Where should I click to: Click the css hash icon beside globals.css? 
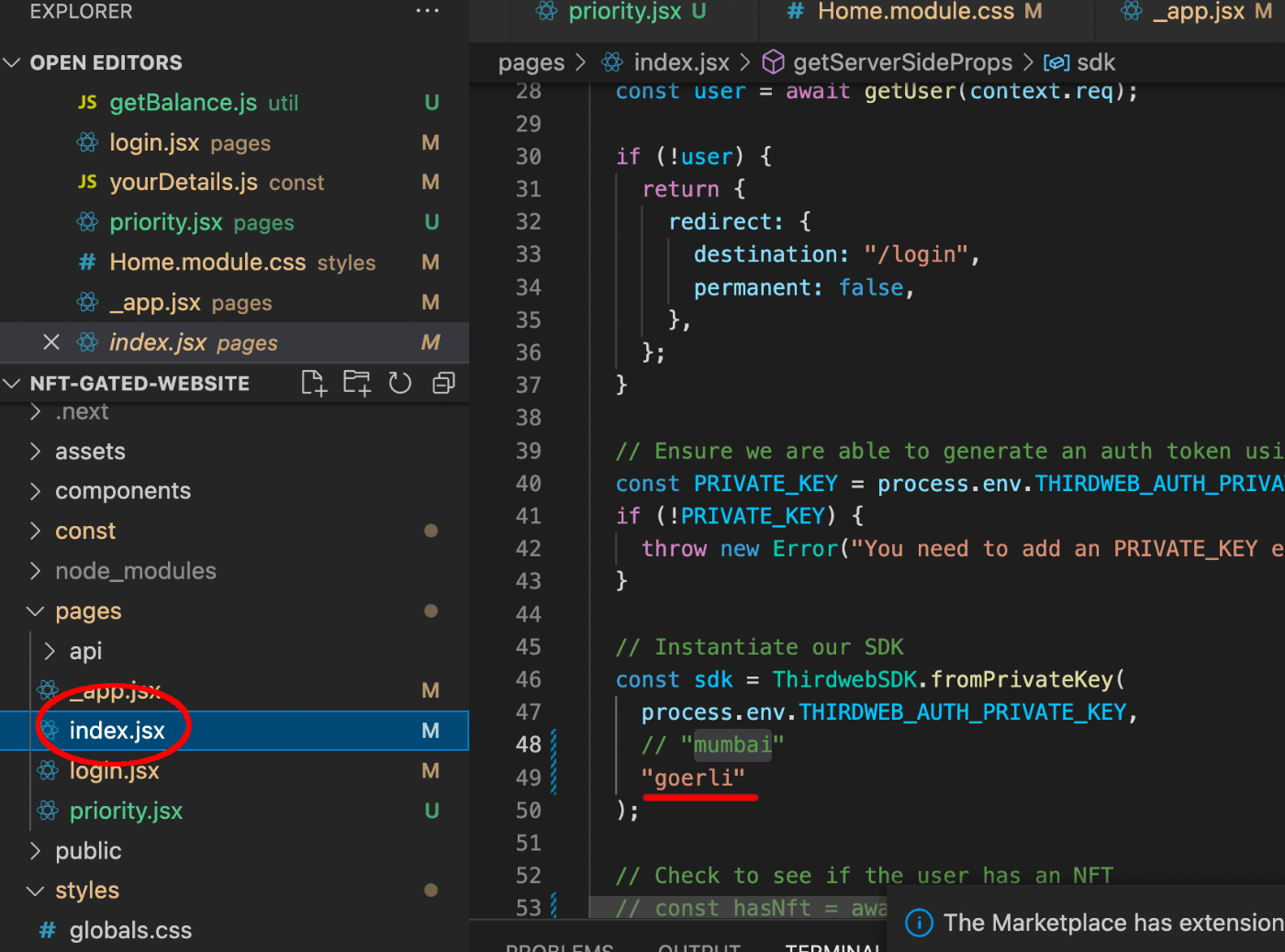click(x=48, y=930)
